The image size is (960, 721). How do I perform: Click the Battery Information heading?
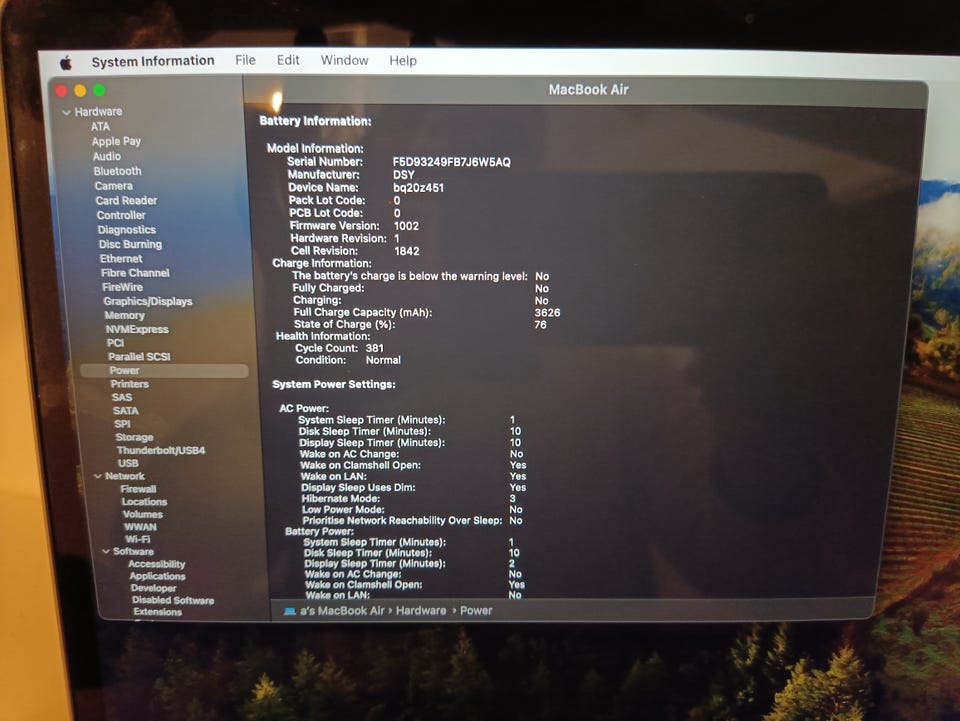(x=315, y=121)
